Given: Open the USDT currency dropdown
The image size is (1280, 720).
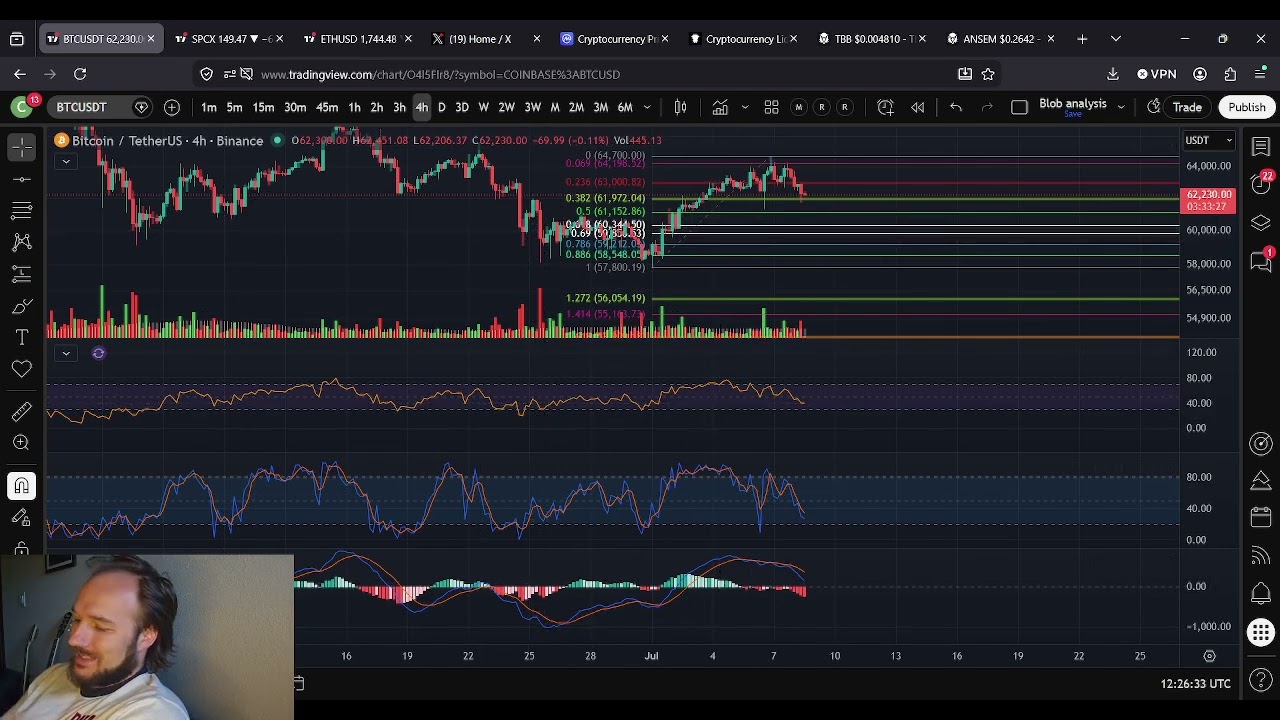Looking at the screenshot, I should (x=1208, y=141).
